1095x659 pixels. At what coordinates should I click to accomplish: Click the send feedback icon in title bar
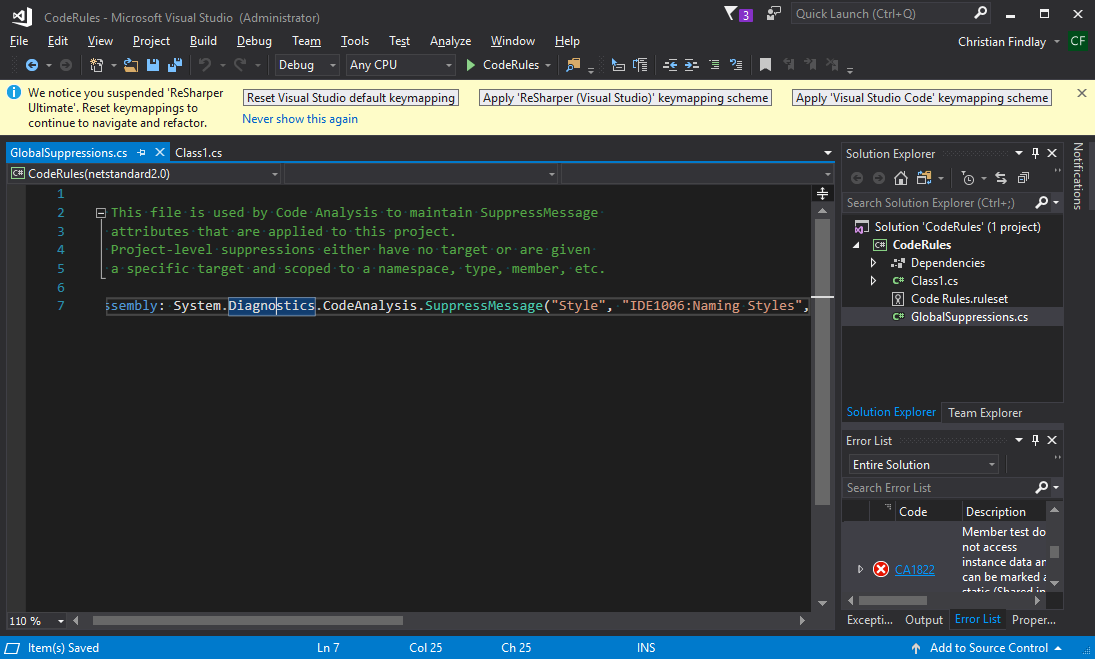pos(773,13)
